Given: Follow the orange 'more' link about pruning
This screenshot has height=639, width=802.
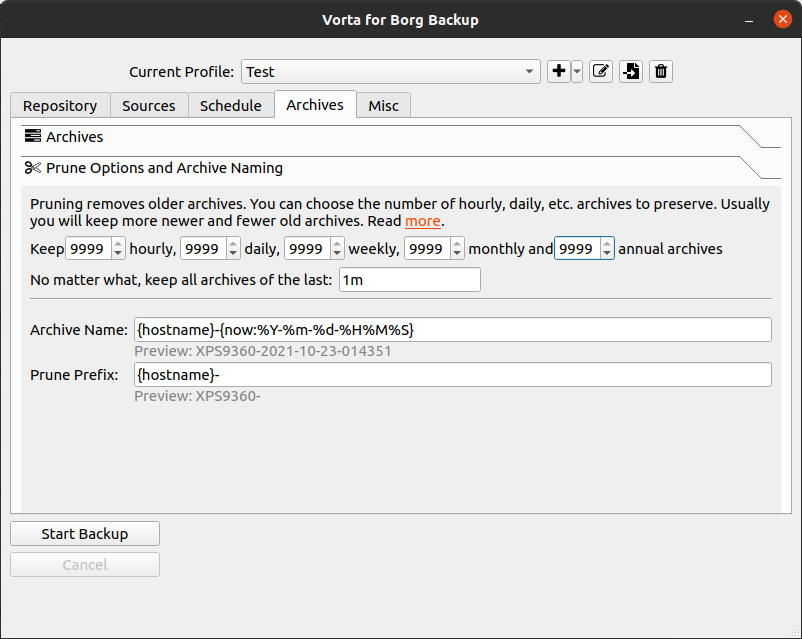Looking at the screenshot, I should click(423, 222).
